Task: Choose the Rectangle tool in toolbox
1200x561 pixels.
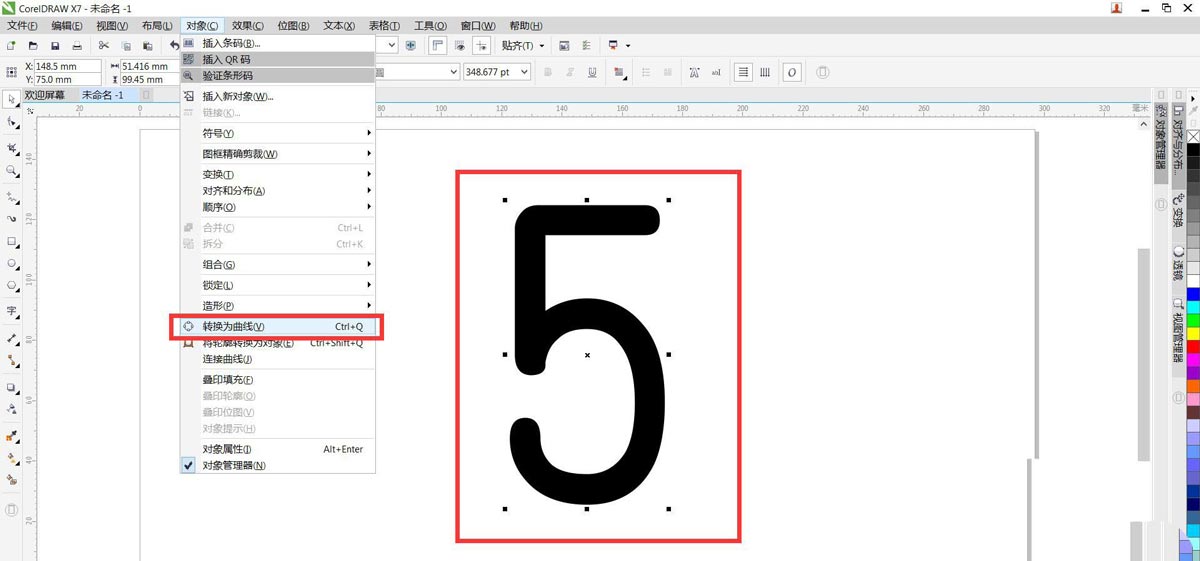Action: tap(11, 242)
